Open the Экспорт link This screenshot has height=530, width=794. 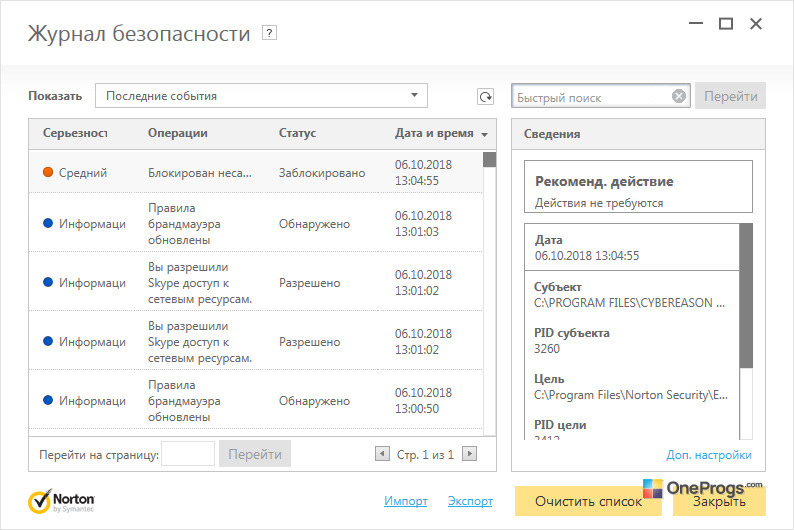(470, 501)
